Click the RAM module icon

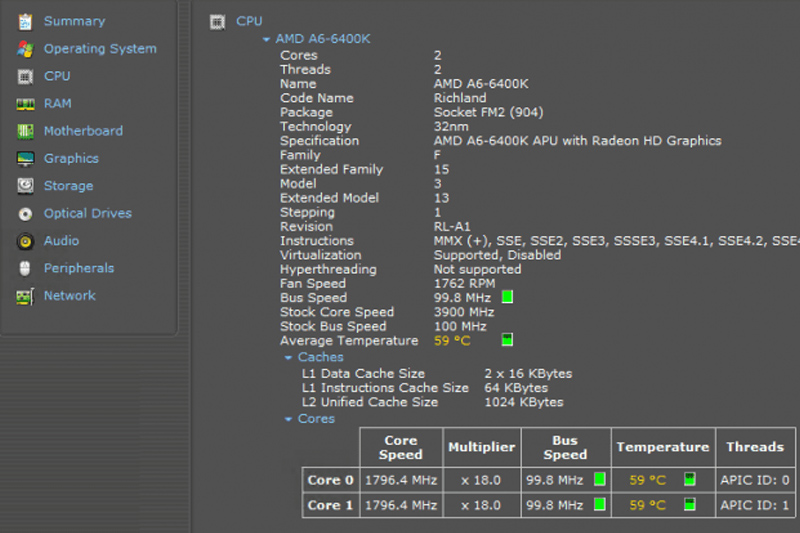(25, 104)
